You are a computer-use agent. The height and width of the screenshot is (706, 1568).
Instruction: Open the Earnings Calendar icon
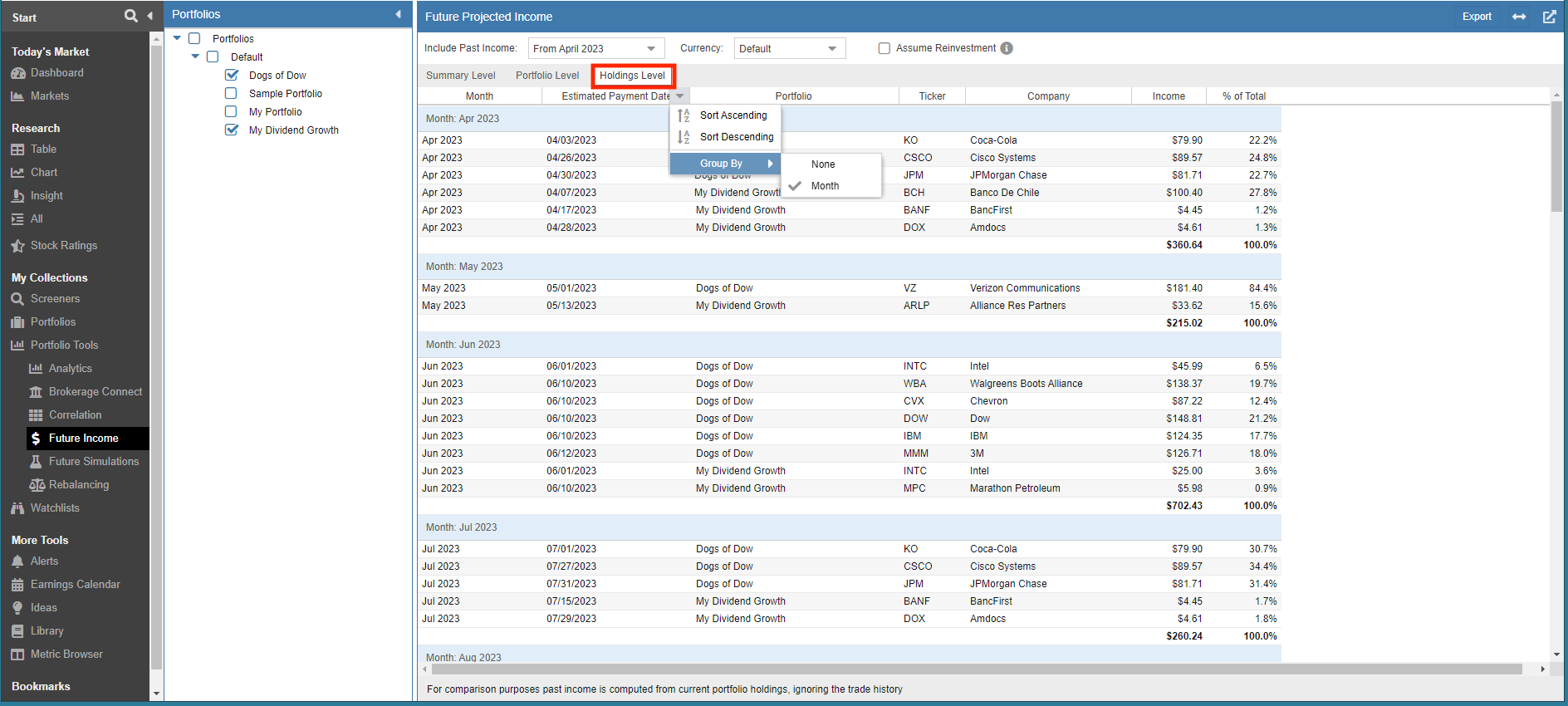point(17,585)
